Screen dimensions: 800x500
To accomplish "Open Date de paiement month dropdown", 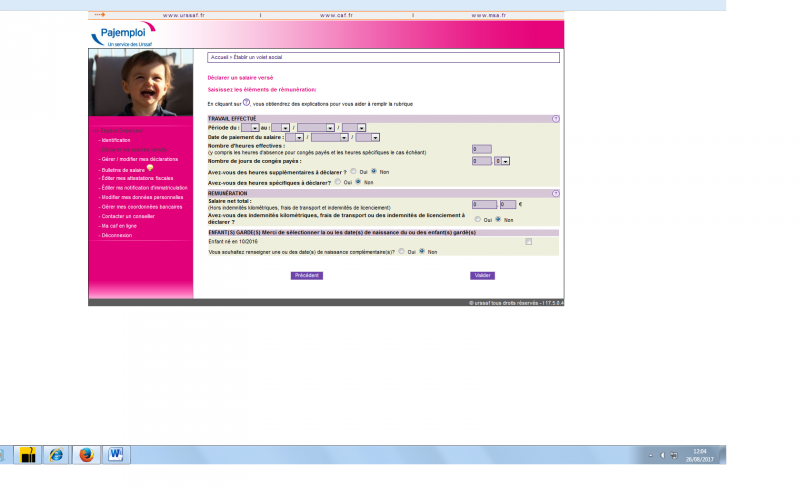I will tap(330, 137).
